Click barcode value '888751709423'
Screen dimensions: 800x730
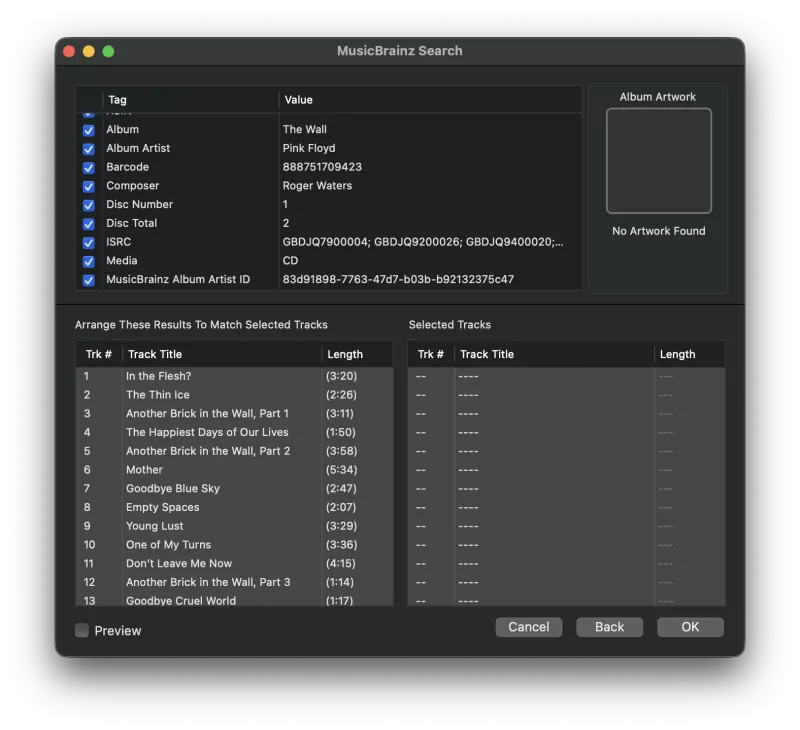[322, 167]
